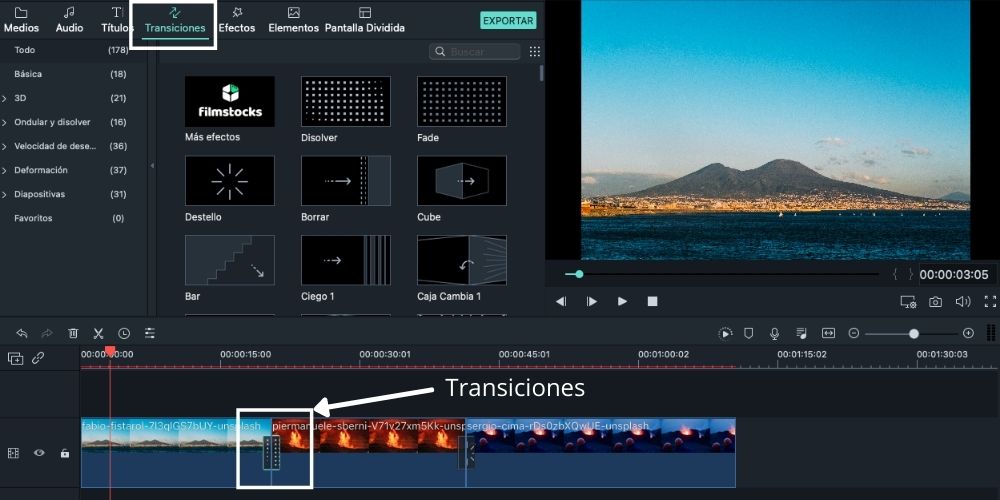The width and height of the screenshot is (1000, 500).
Task: Select the Transiciones tab
Action: click(175, 21)
